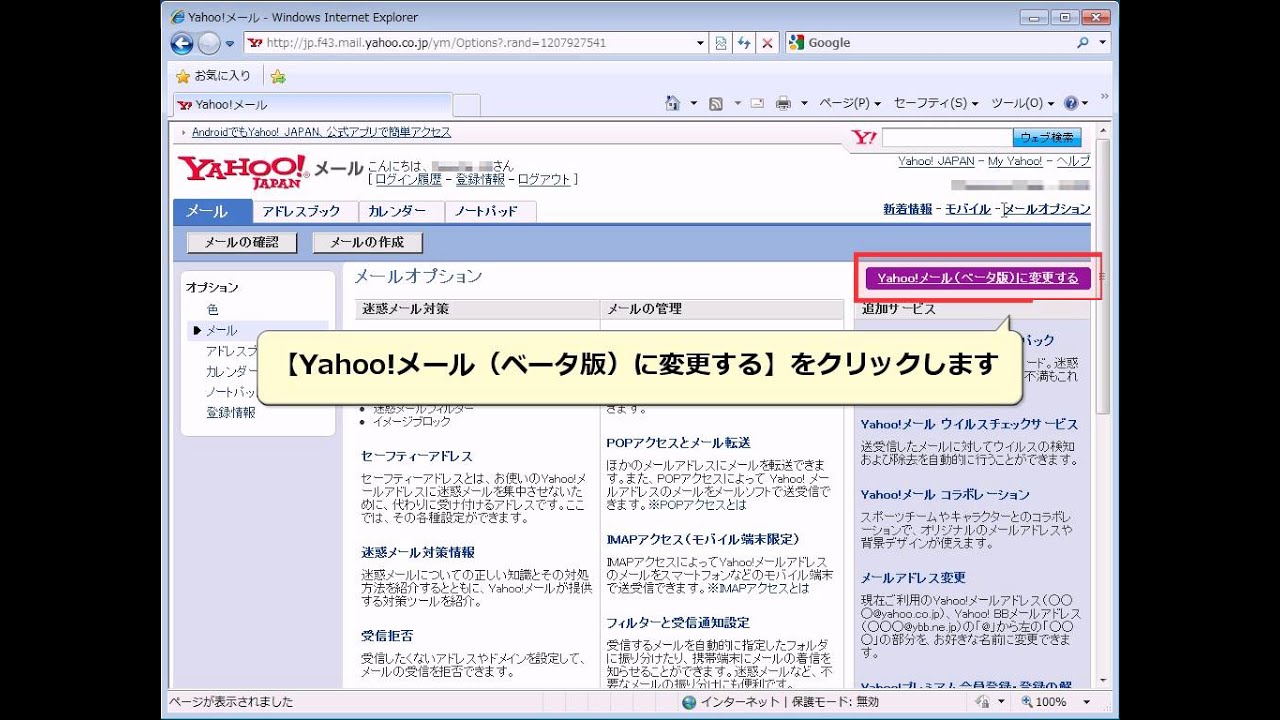Open the ツール(O) menu

[1023, 103]
